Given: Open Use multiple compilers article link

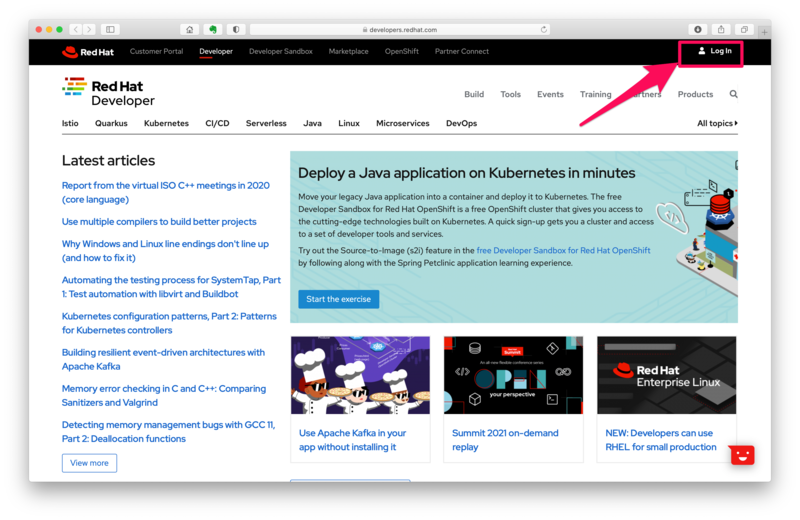Looking at the screenshot, I should tap(159, 222).
